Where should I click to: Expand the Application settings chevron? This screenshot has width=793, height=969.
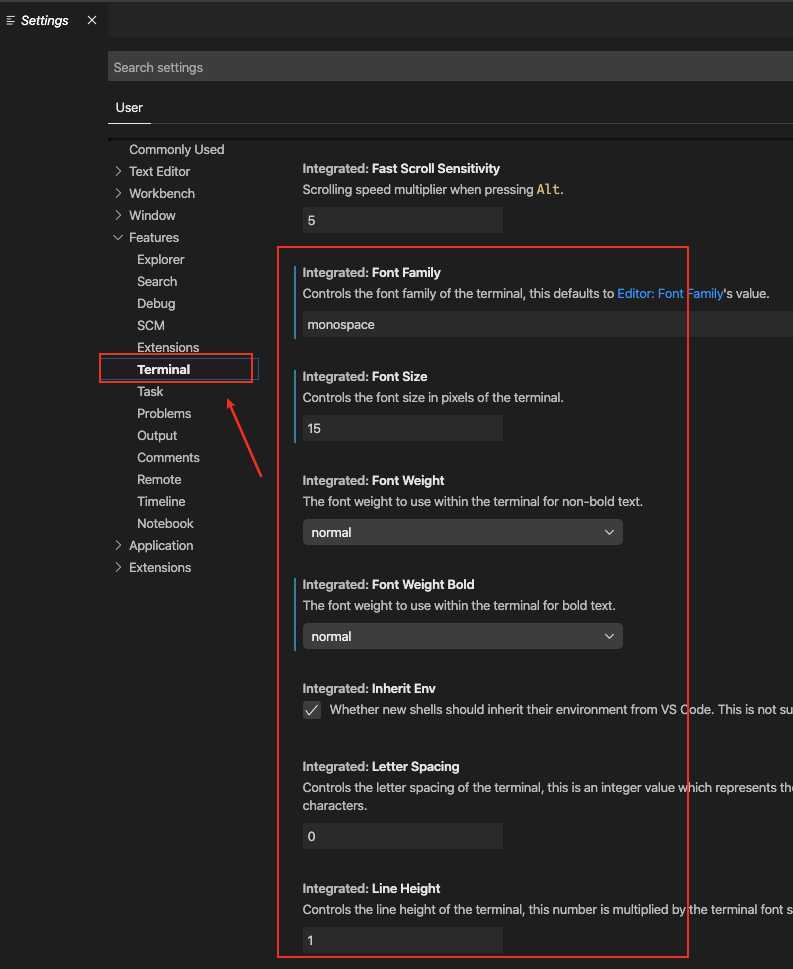click(x=119, y=546)
